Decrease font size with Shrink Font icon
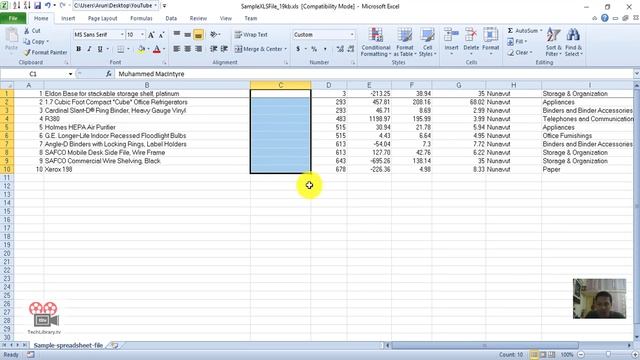The height and width of the screenshot is (360, 640). (161, 35)
